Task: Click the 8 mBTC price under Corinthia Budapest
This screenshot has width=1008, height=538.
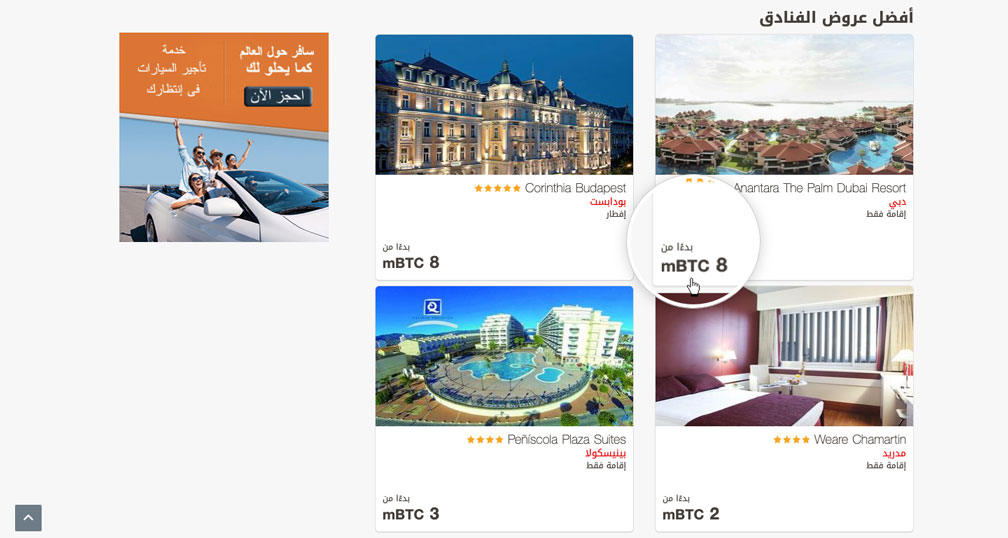Action: click(411, 262)
